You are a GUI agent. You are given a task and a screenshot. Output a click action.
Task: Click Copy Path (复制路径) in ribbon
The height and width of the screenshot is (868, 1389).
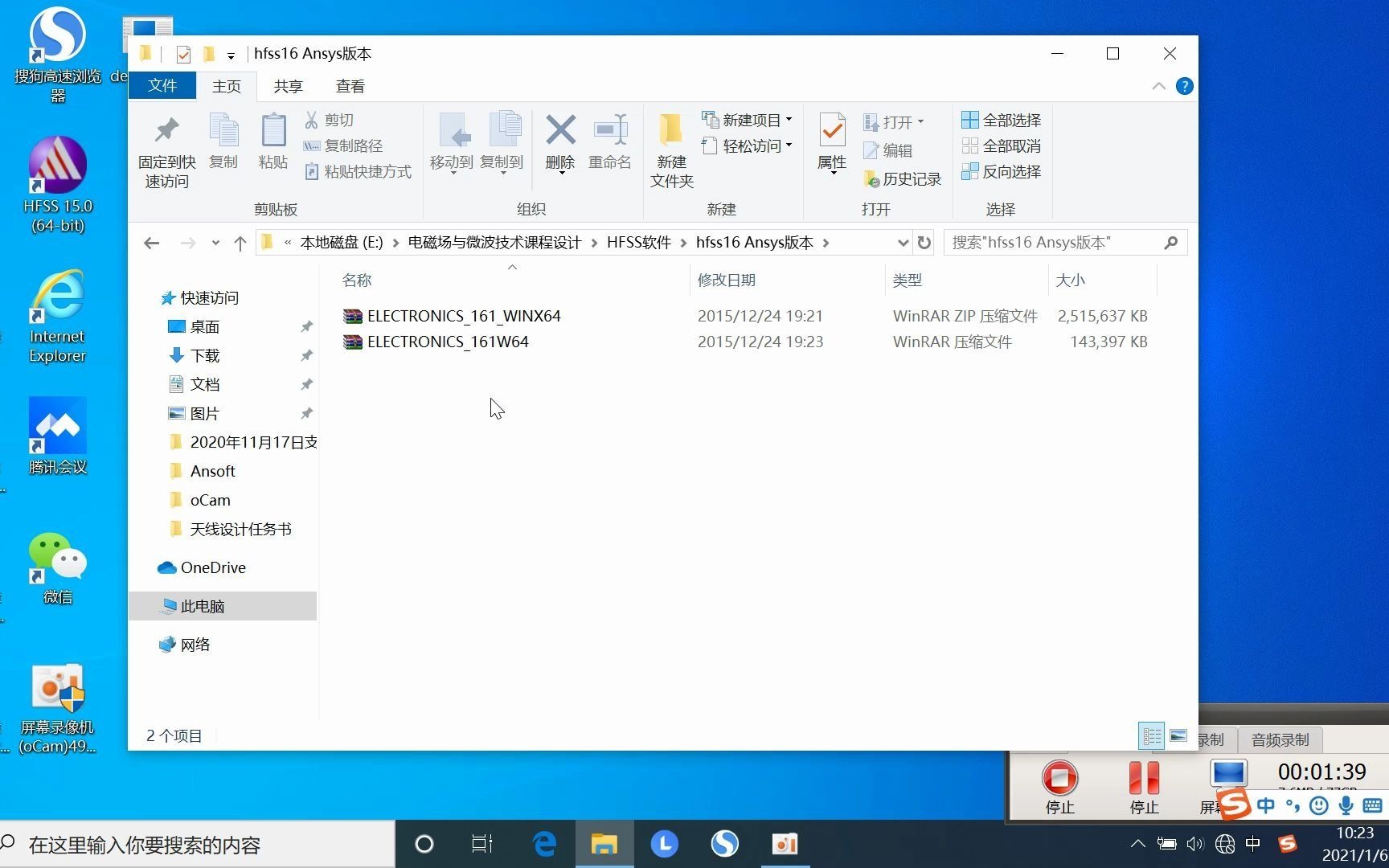(x=343, y=145)
